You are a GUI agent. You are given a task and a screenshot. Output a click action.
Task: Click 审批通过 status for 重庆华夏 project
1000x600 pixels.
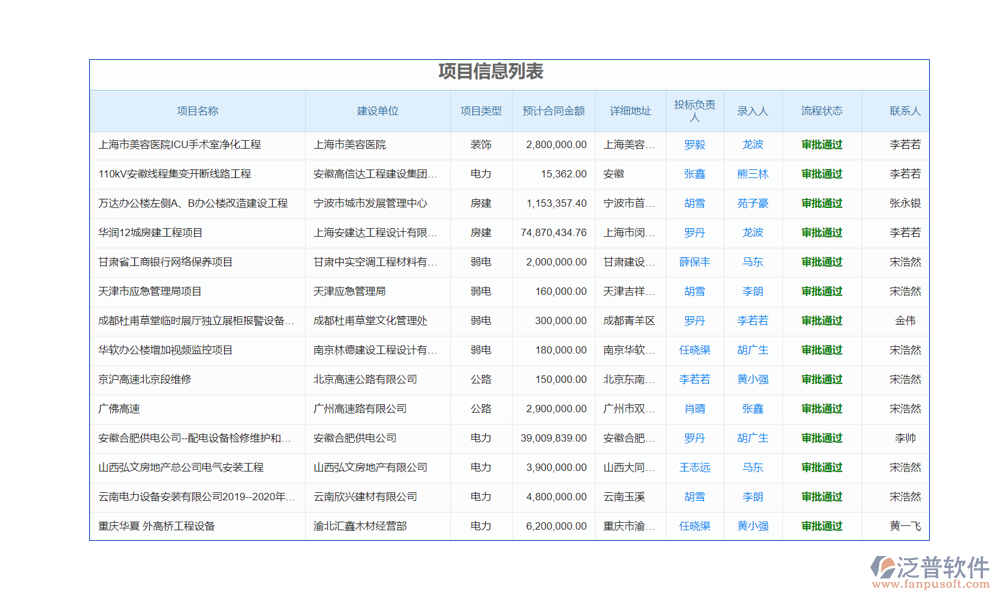(x=822, y=525)
